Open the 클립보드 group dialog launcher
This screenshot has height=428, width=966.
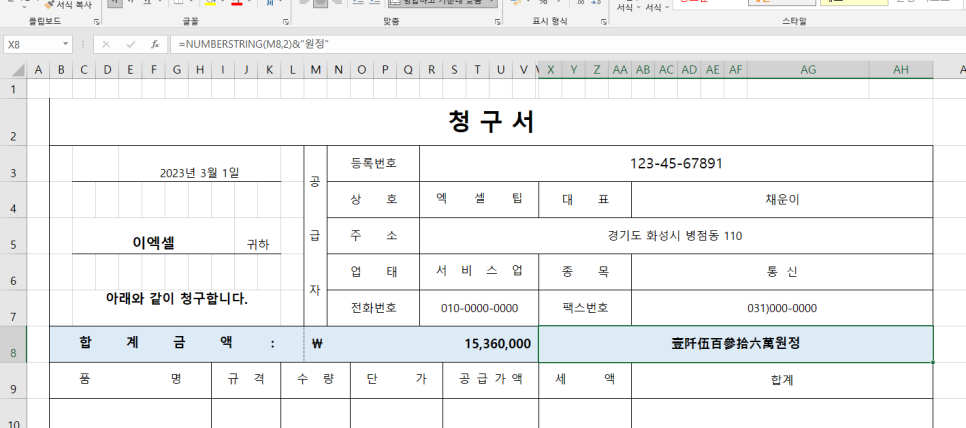point(97,22)
